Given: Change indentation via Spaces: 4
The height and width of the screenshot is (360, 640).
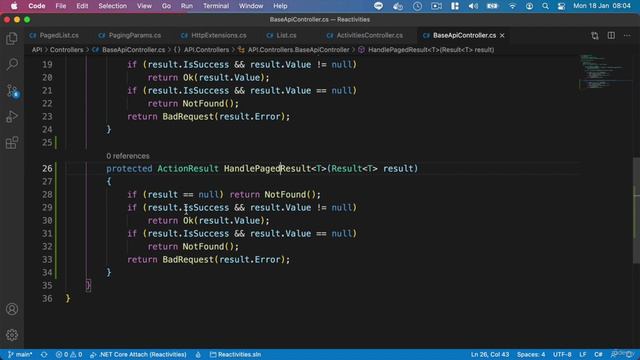Looking at the screenshot, I should tap(531, 354).
